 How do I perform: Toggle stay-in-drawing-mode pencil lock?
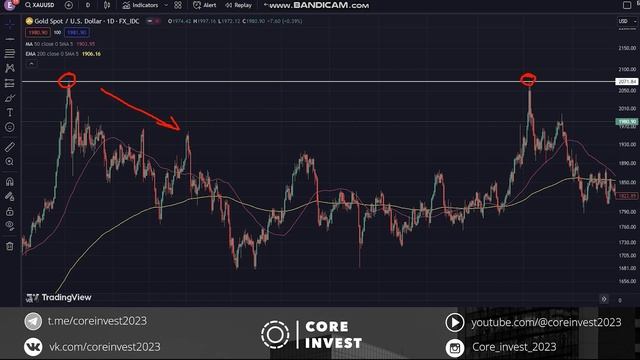pyautogui.click(x=10, y=196)
